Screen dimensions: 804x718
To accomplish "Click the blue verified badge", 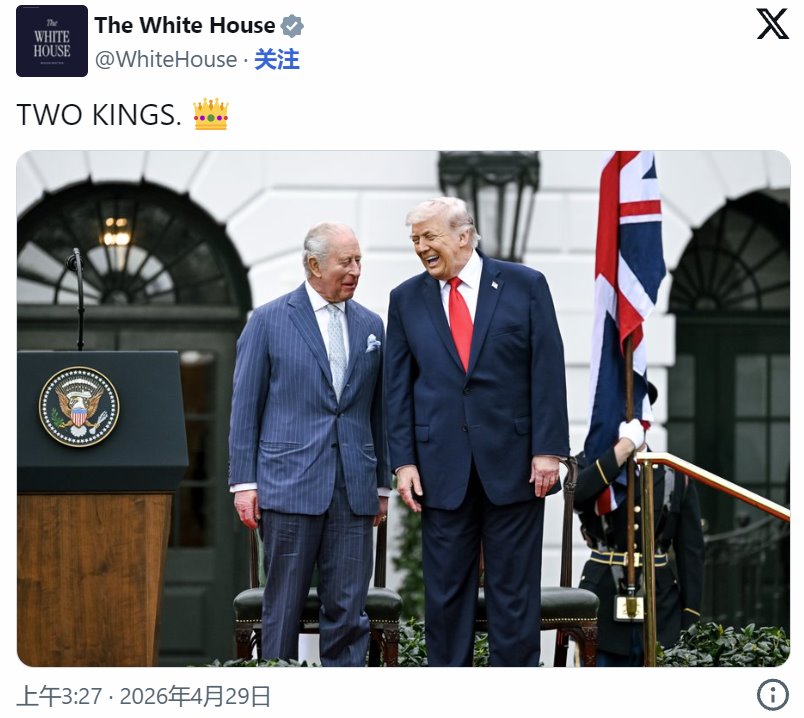I will (292, 26).
